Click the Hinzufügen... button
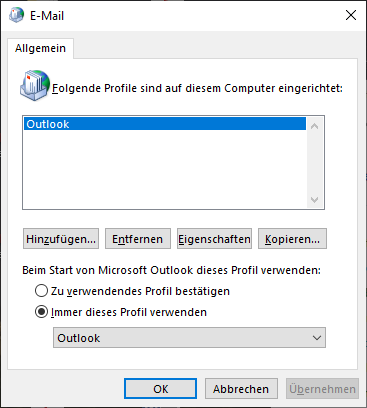367x408 pixels. pyautogui.click(x=61, y=239)
